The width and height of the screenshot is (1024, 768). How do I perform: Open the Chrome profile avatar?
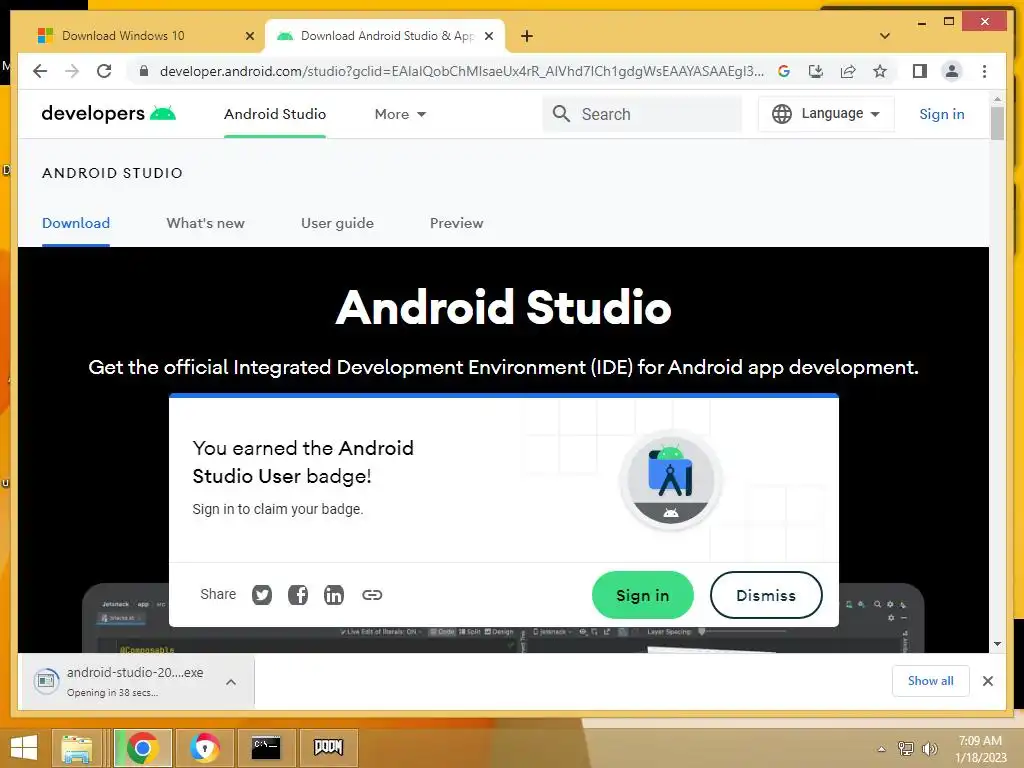(x=952, y=71)
